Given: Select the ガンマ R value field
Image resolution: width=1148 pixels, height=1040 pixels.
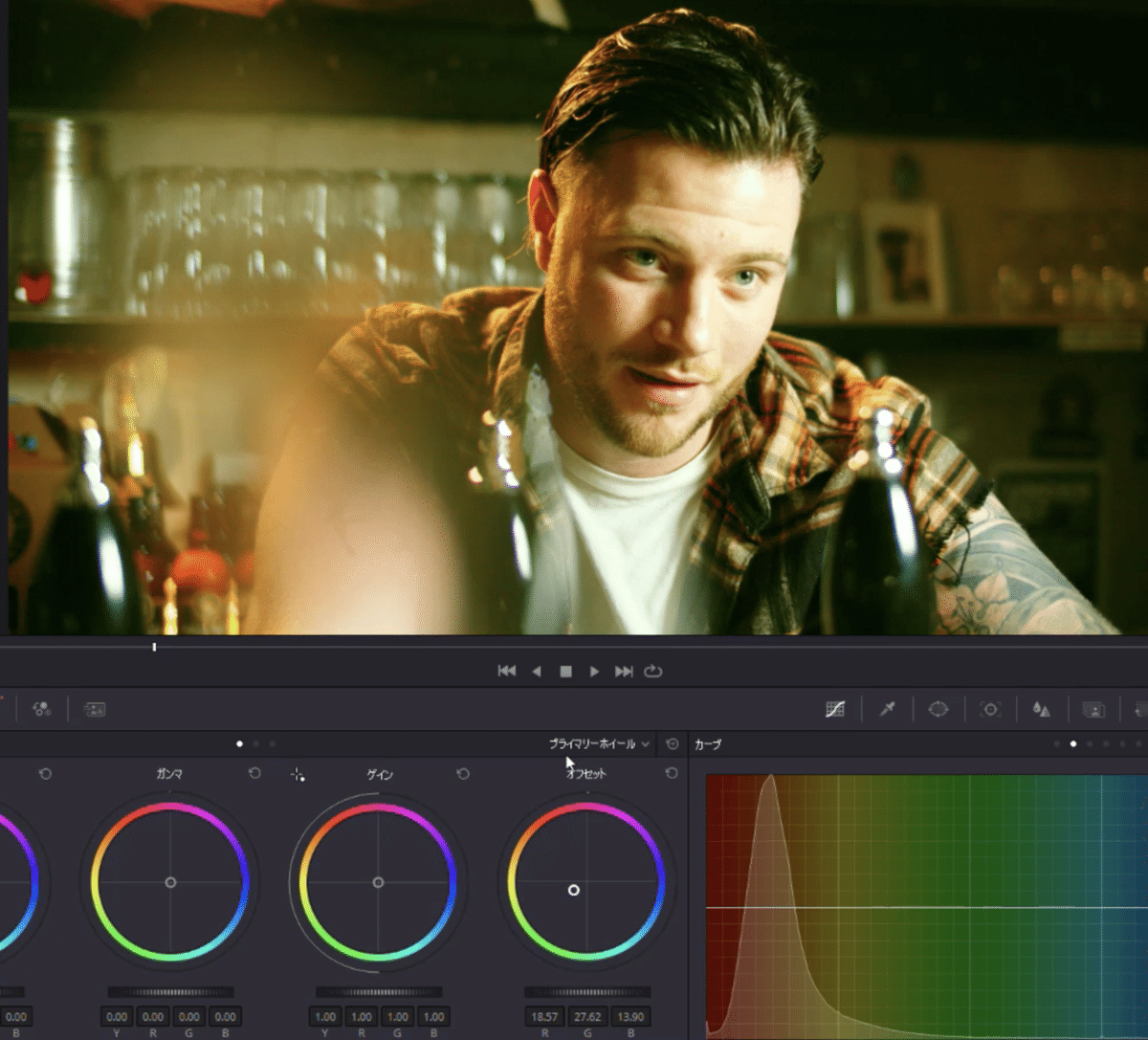Looking at the screenshot, I should click(x=153, y=1017).
